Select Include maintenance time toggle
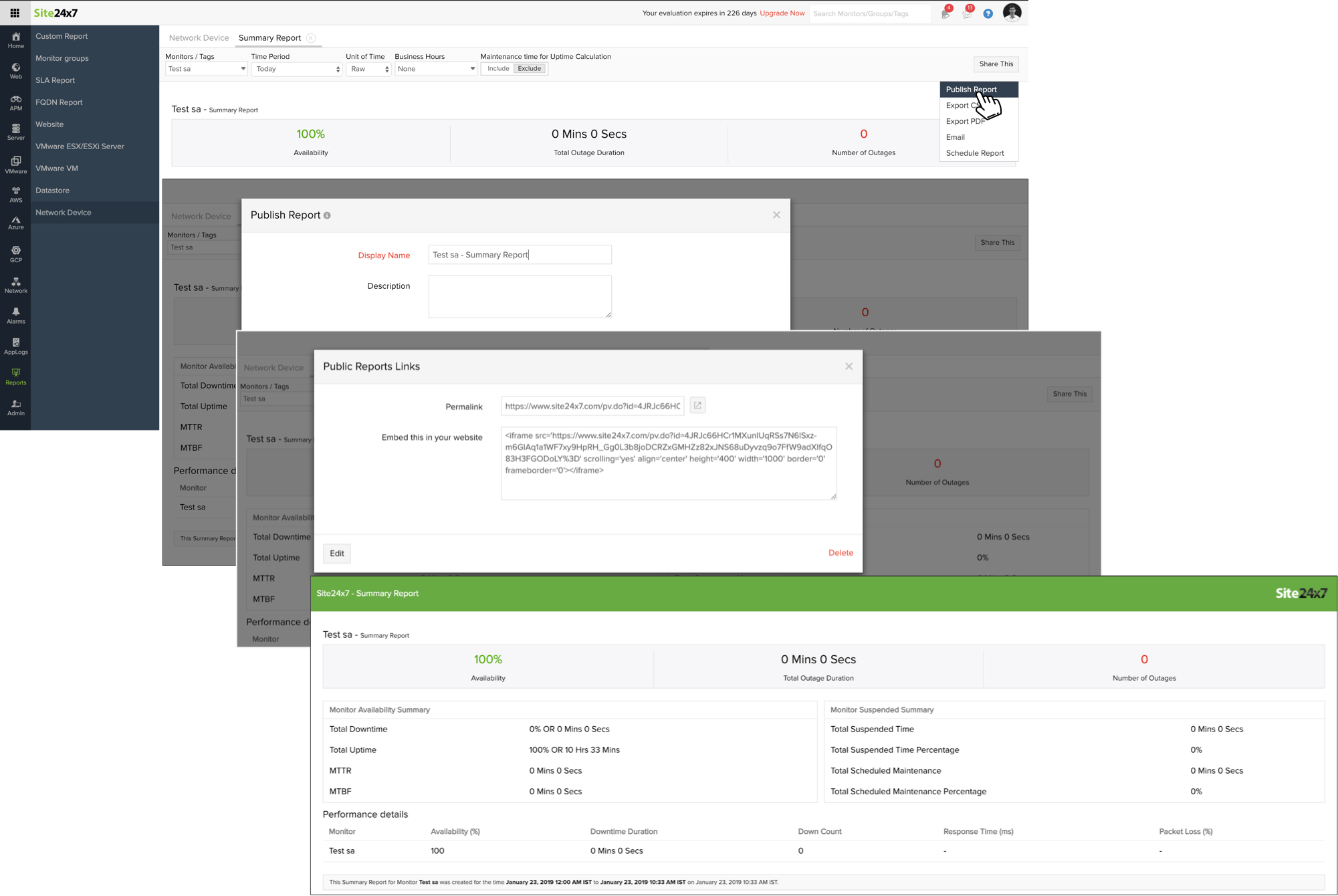The height and width of the screenshot is (896, 1338). coord(498,68)
